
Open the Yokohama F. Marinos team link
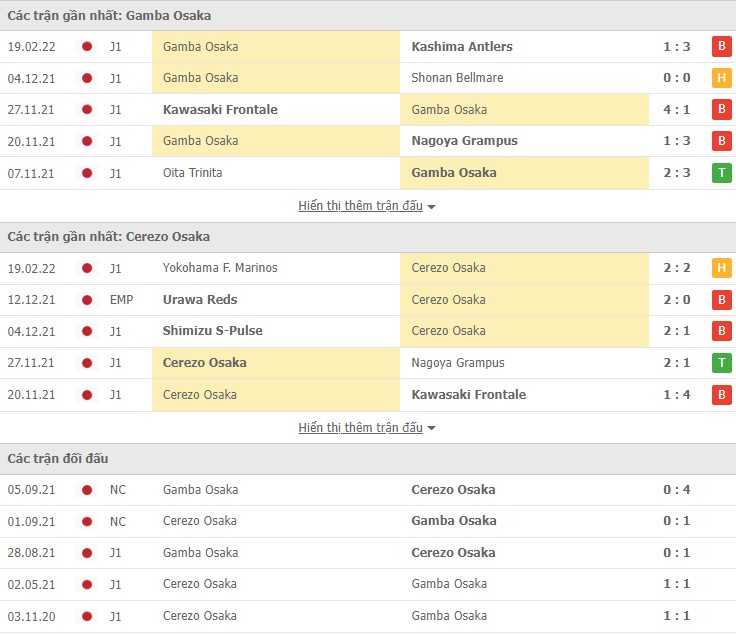220,268
